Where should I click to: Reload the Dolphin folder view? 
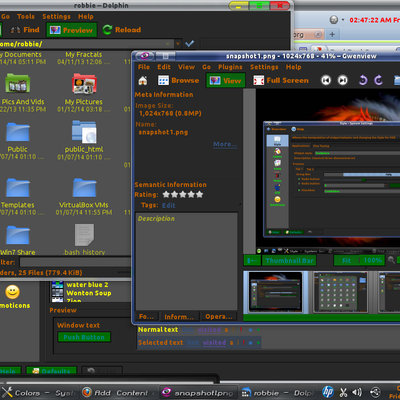[x=122, y=30]
